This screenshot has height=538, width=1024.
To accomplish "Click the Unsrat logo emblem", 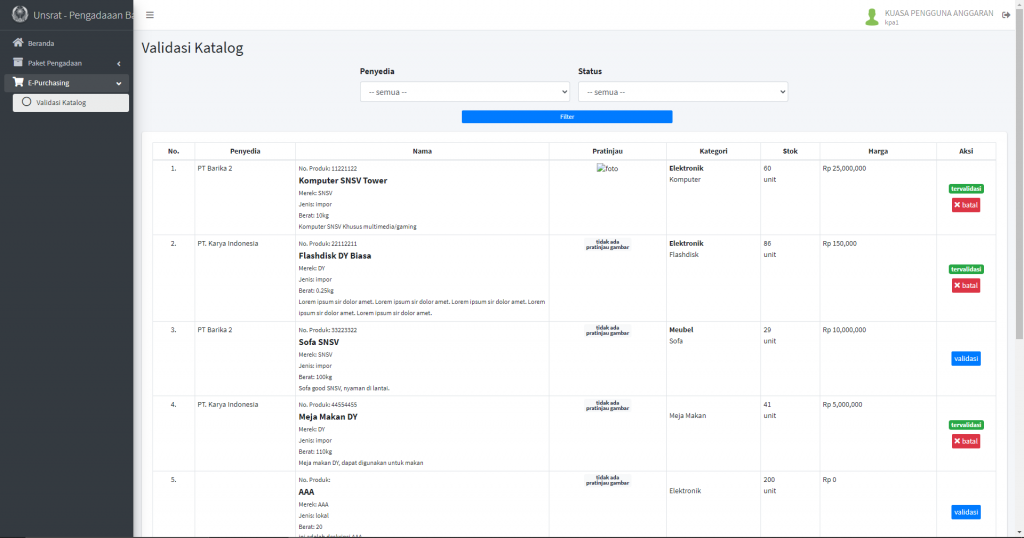I will [x=19, y=15].
